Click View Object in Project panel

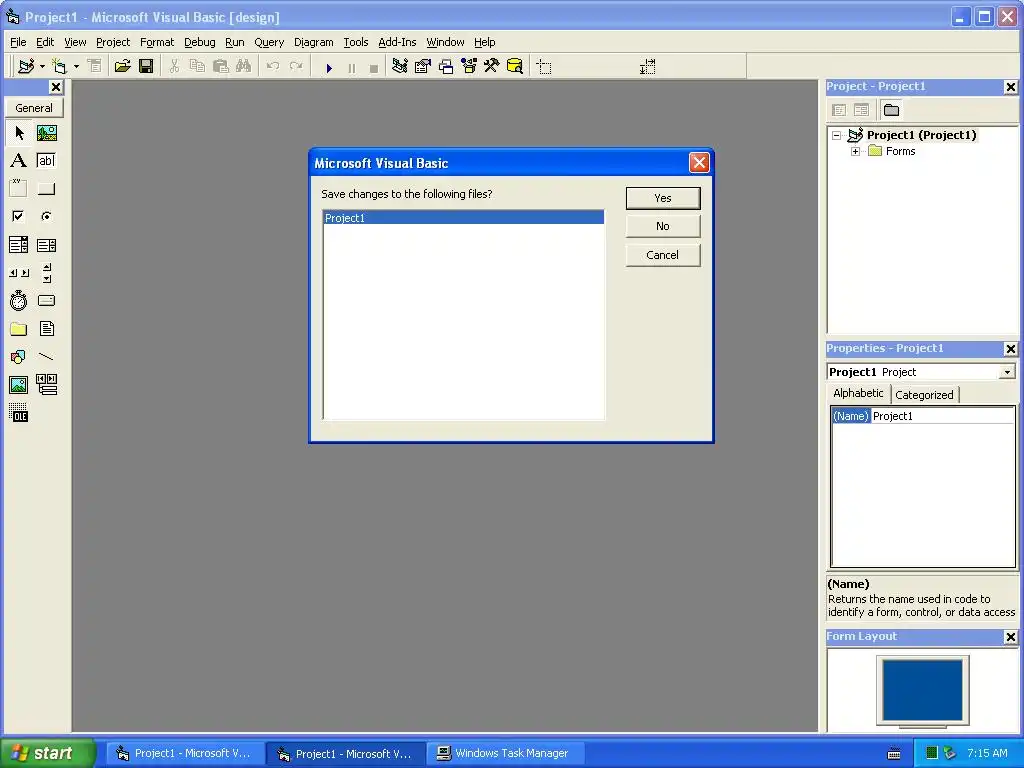pos(861,110)
